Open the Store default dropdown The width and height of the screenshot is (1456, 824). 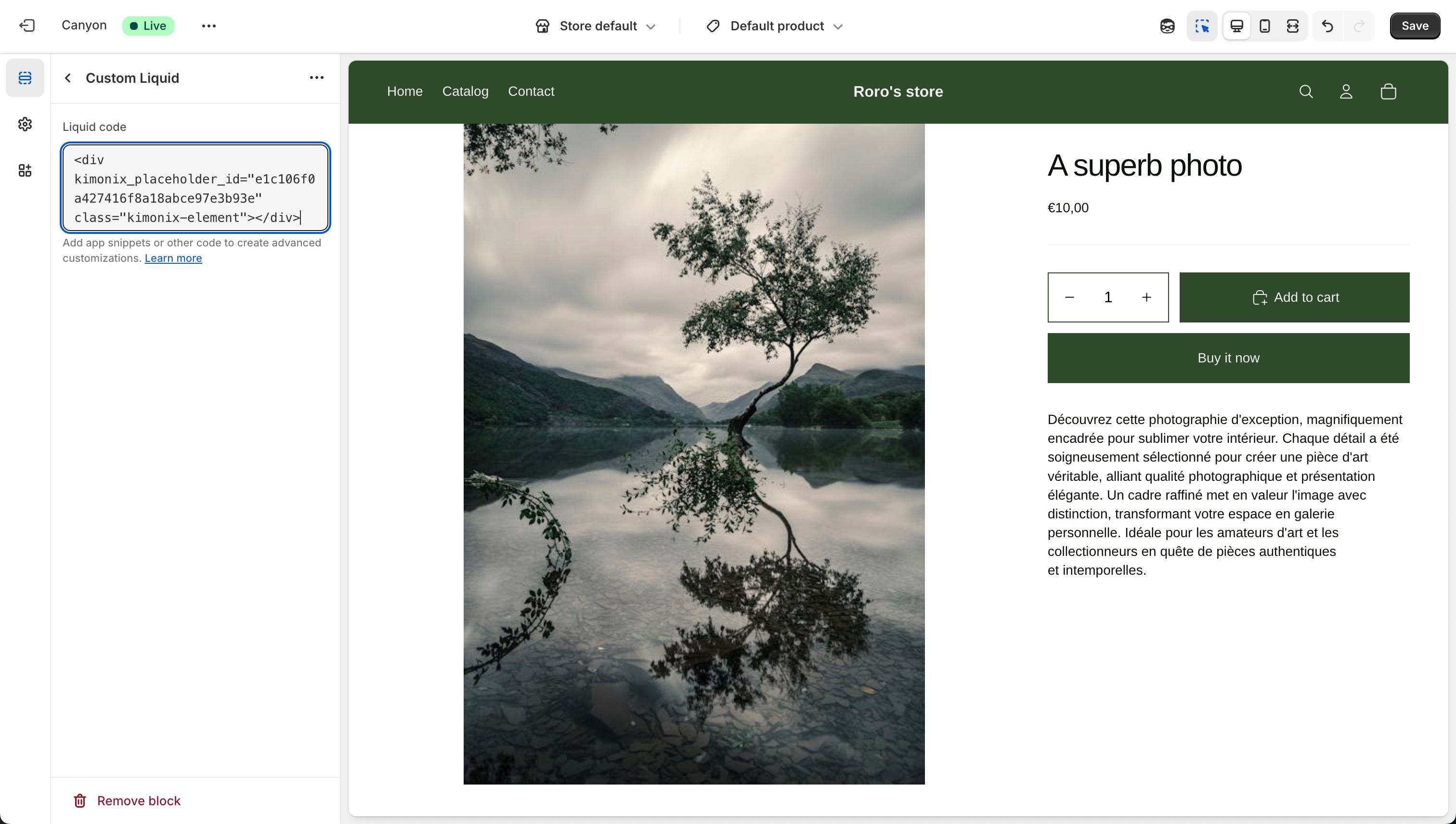click(x=596, y=26)
